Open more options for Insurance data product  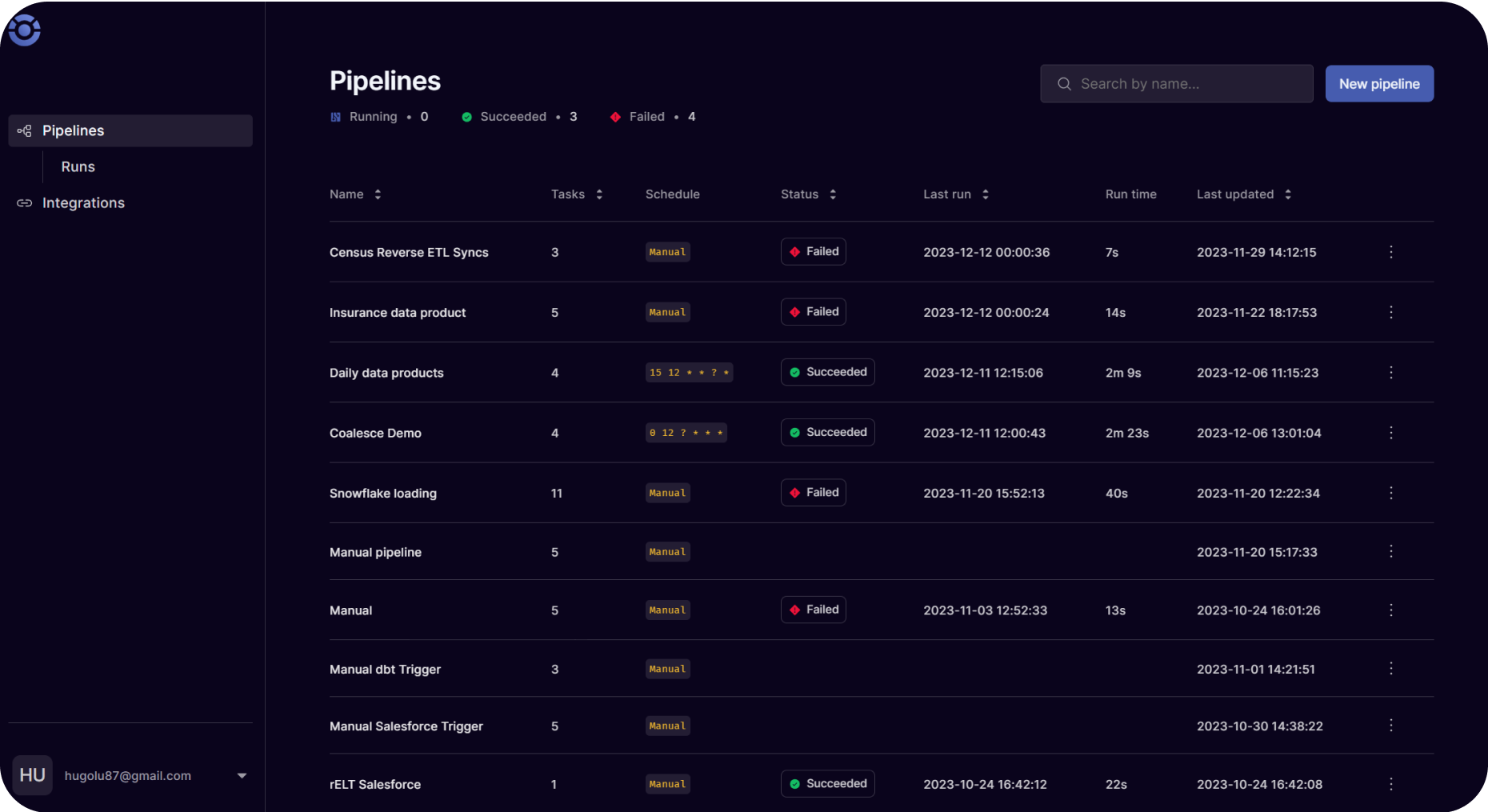(1391, 312)
